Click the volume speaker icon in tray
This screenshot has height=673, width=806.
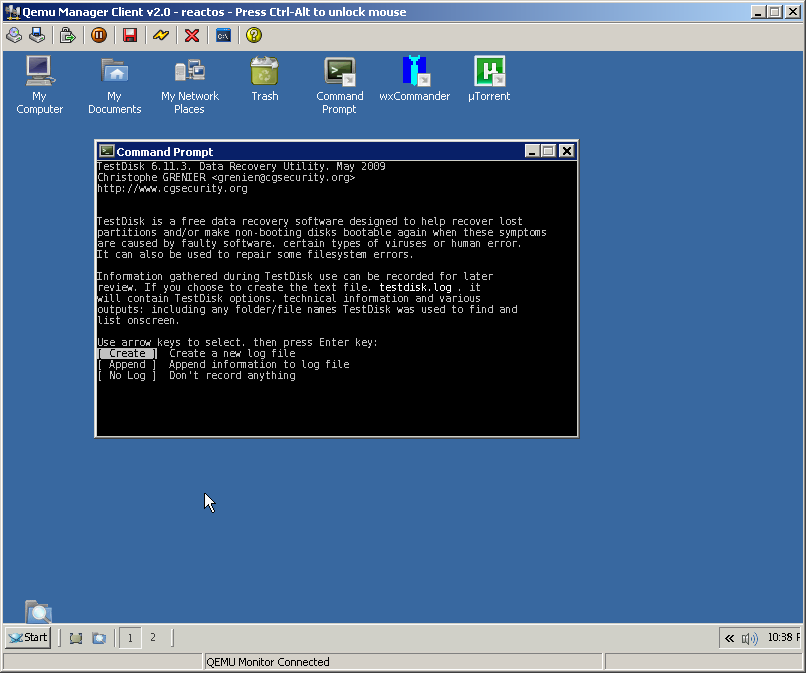[750, 638]
